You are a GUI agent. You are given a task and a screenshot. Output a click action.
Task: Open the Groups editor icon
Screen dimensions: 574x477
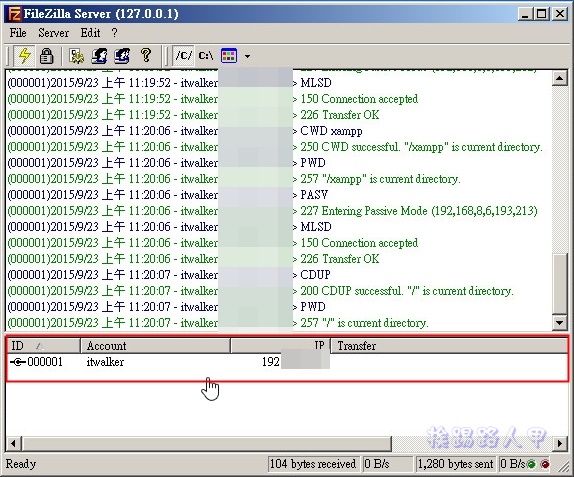point(122,56)
